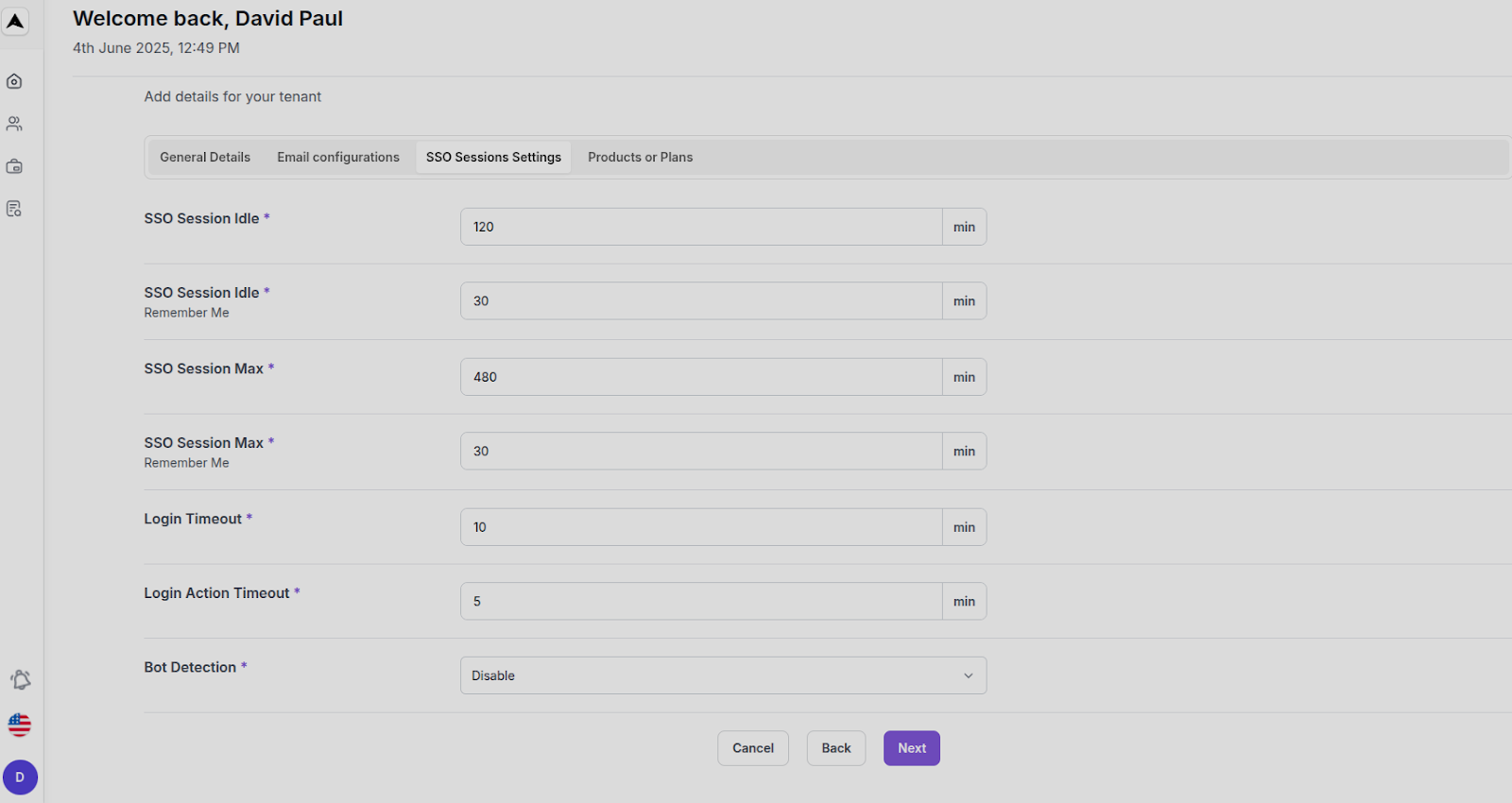Focus the Login Action Timeout field

[x=701, y=601]
